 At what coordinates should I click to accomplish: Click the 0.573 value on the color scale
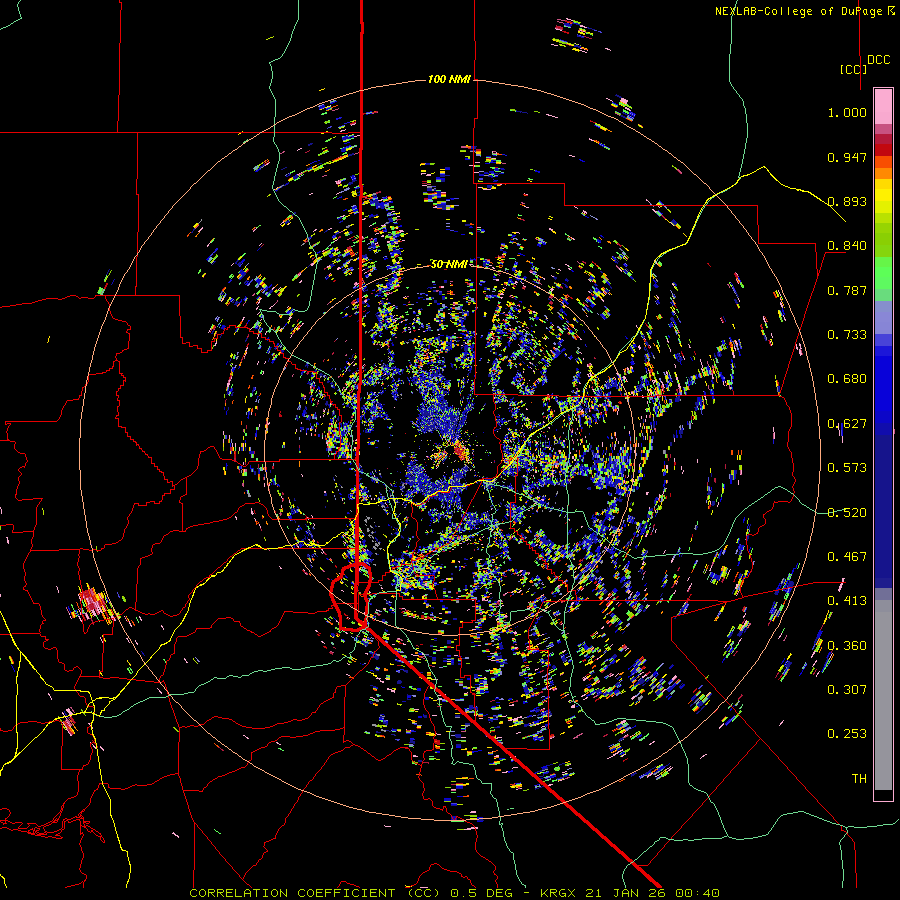click(847, 468)
